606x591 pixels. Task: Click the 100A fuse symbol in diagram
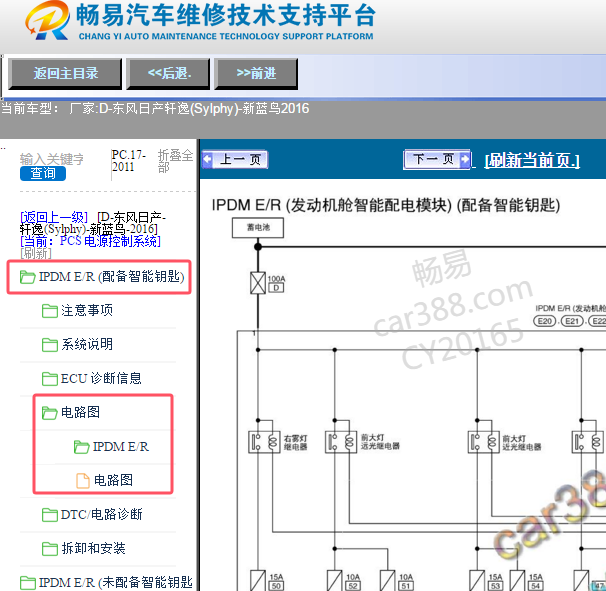click(258, 283)
